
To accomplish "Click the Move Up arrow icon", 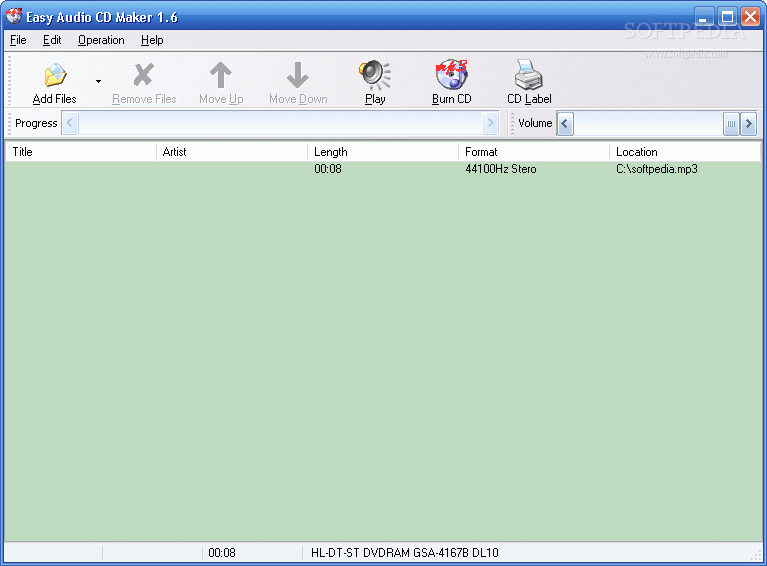I will [221, 74].
